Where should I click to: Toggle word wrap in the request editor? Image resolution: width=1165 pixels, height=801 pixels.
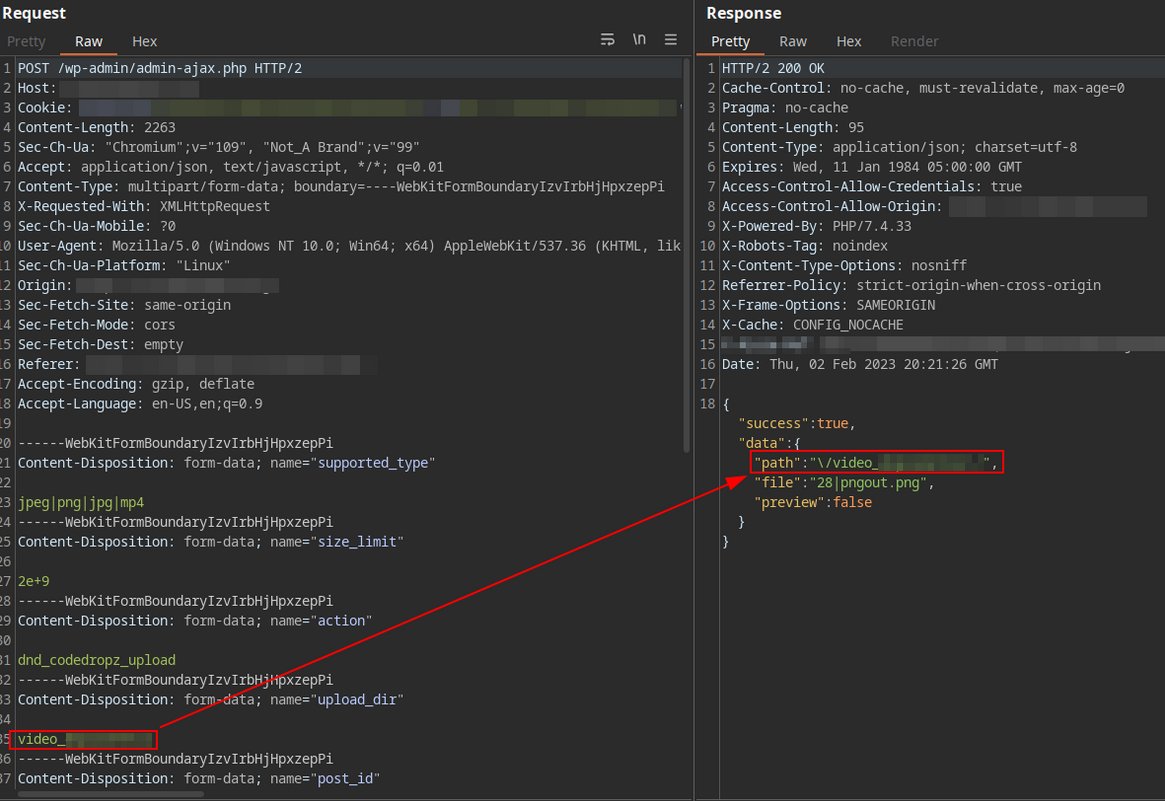point(607,39)
